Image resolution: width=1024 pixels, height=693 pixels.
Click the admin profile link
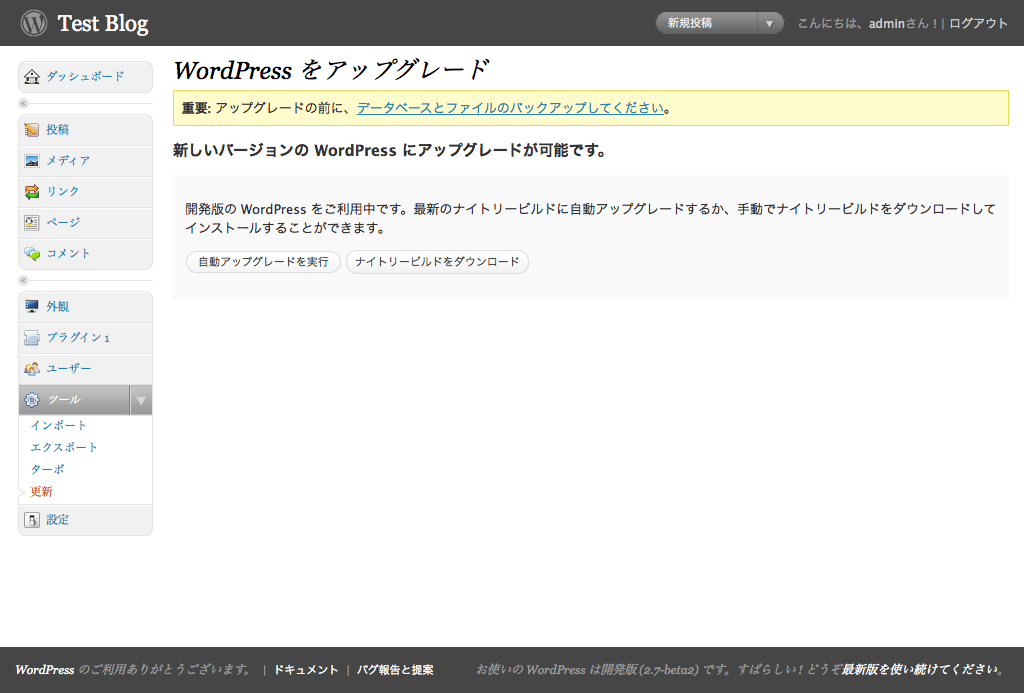[886, 24]
